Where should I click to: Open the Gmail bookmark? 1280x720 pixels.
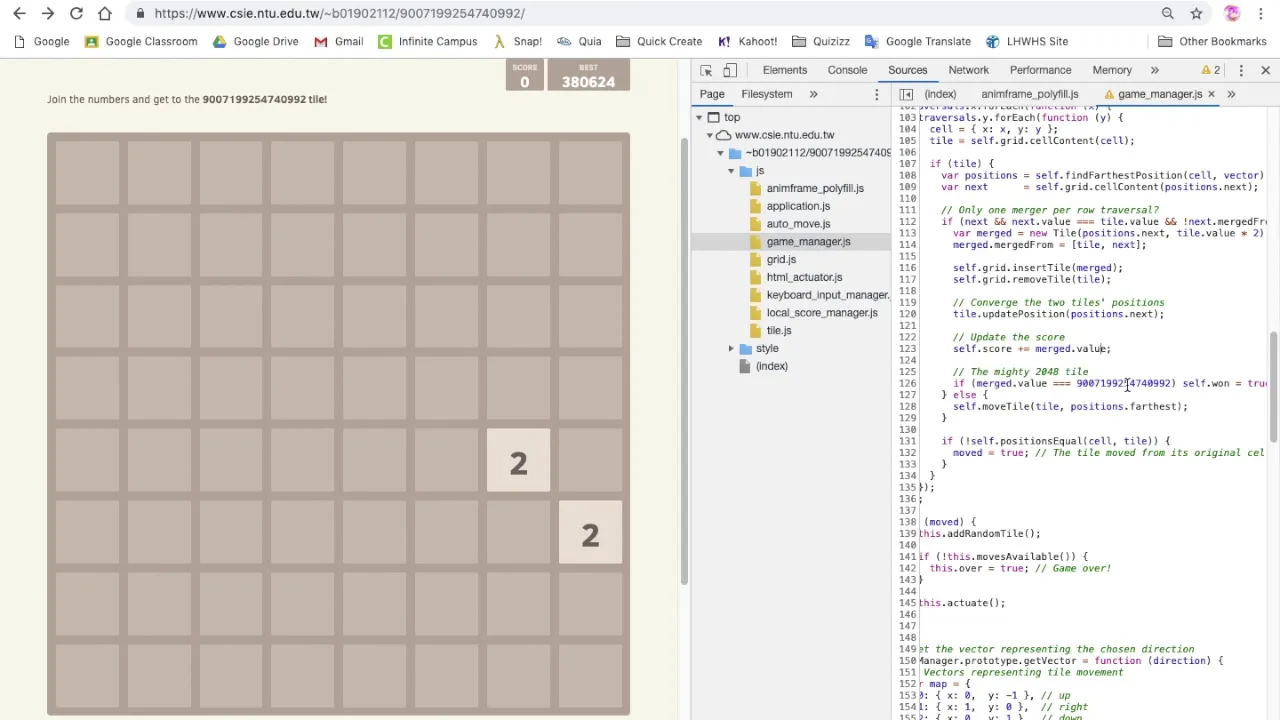tap(338, 41)
